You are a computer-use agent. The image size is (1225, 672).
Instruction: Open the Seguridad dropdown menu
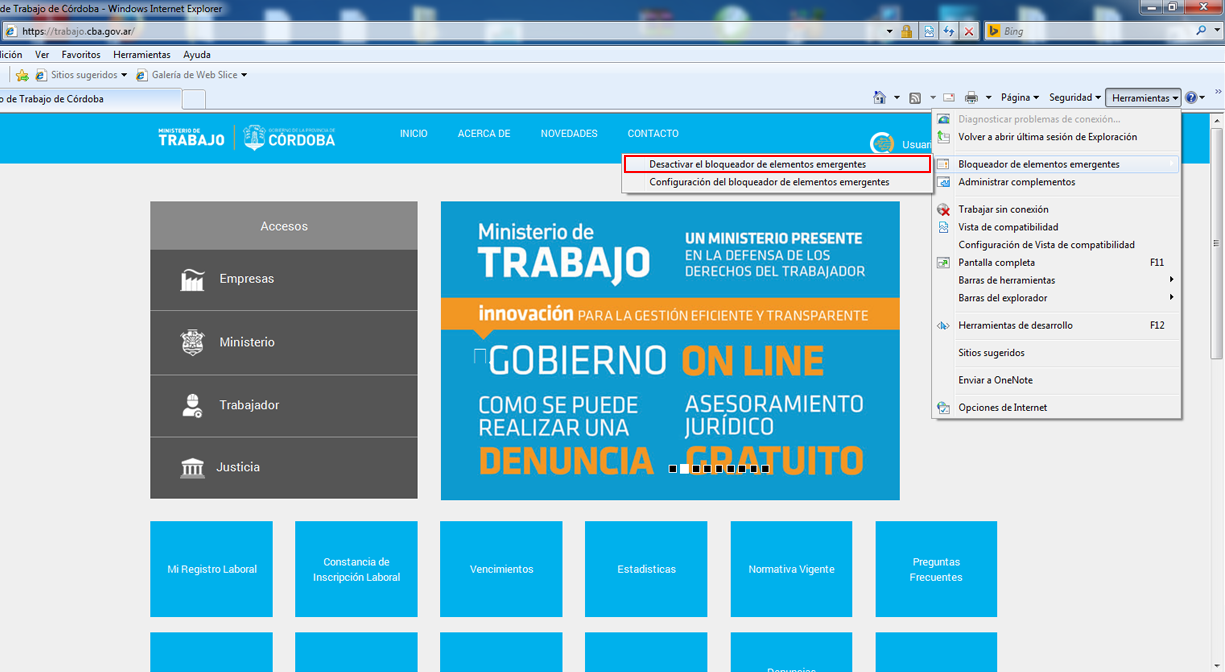[x=1074, y=98]
